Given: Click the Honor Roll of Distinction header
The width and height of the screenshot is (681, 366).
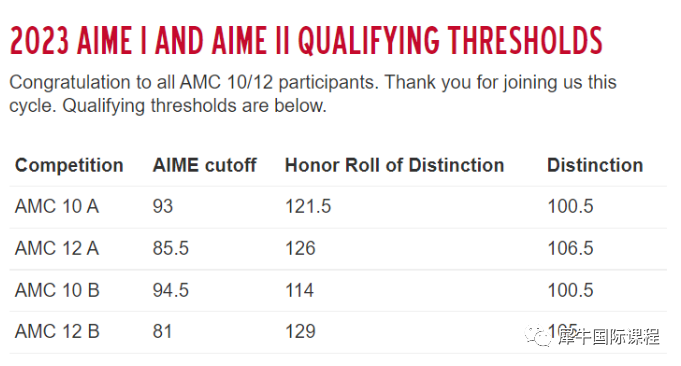Looking at the screenshot, I should (394, 165).
